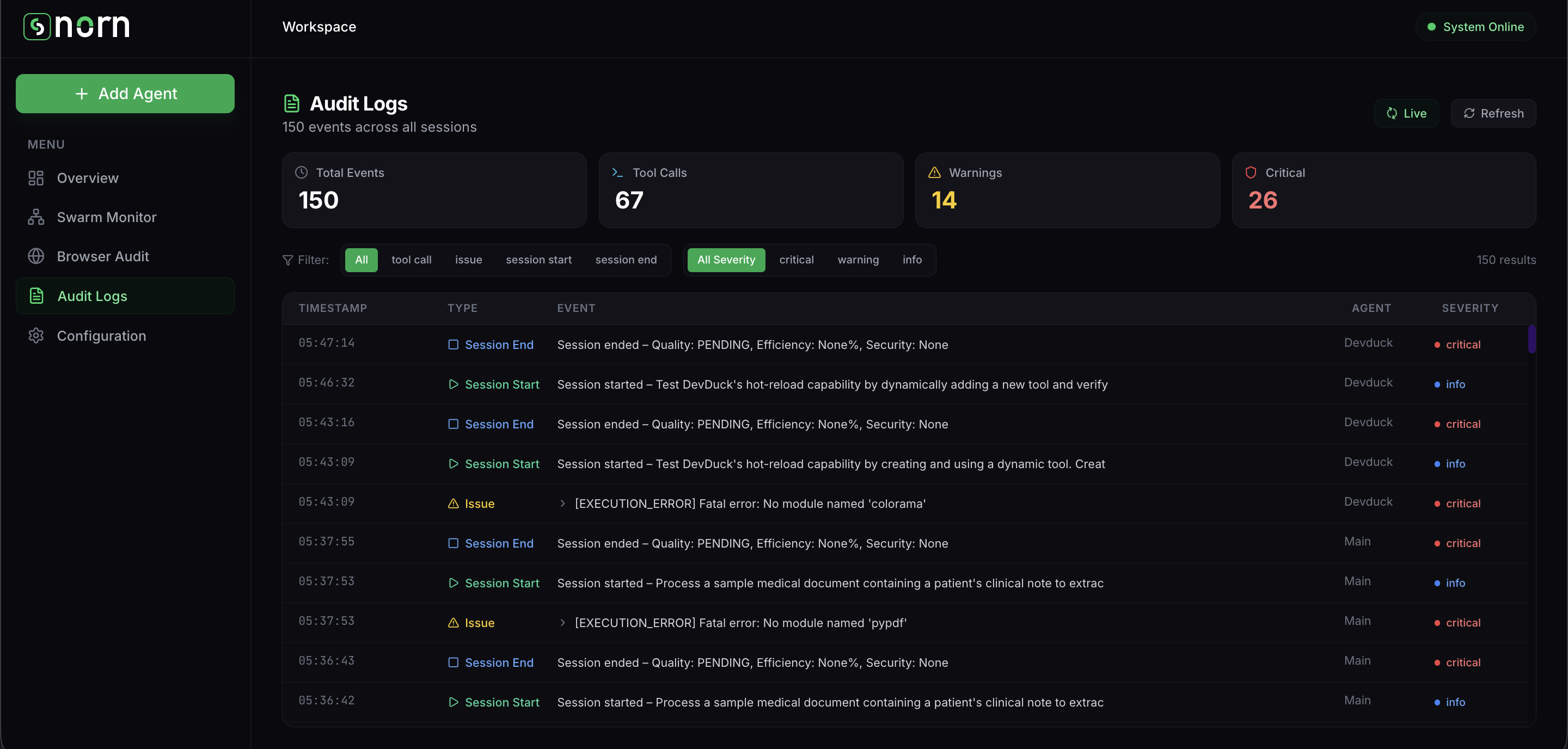
Task: Click the Audit Logs document icon in sidebar
Action: tap(36, 296)
